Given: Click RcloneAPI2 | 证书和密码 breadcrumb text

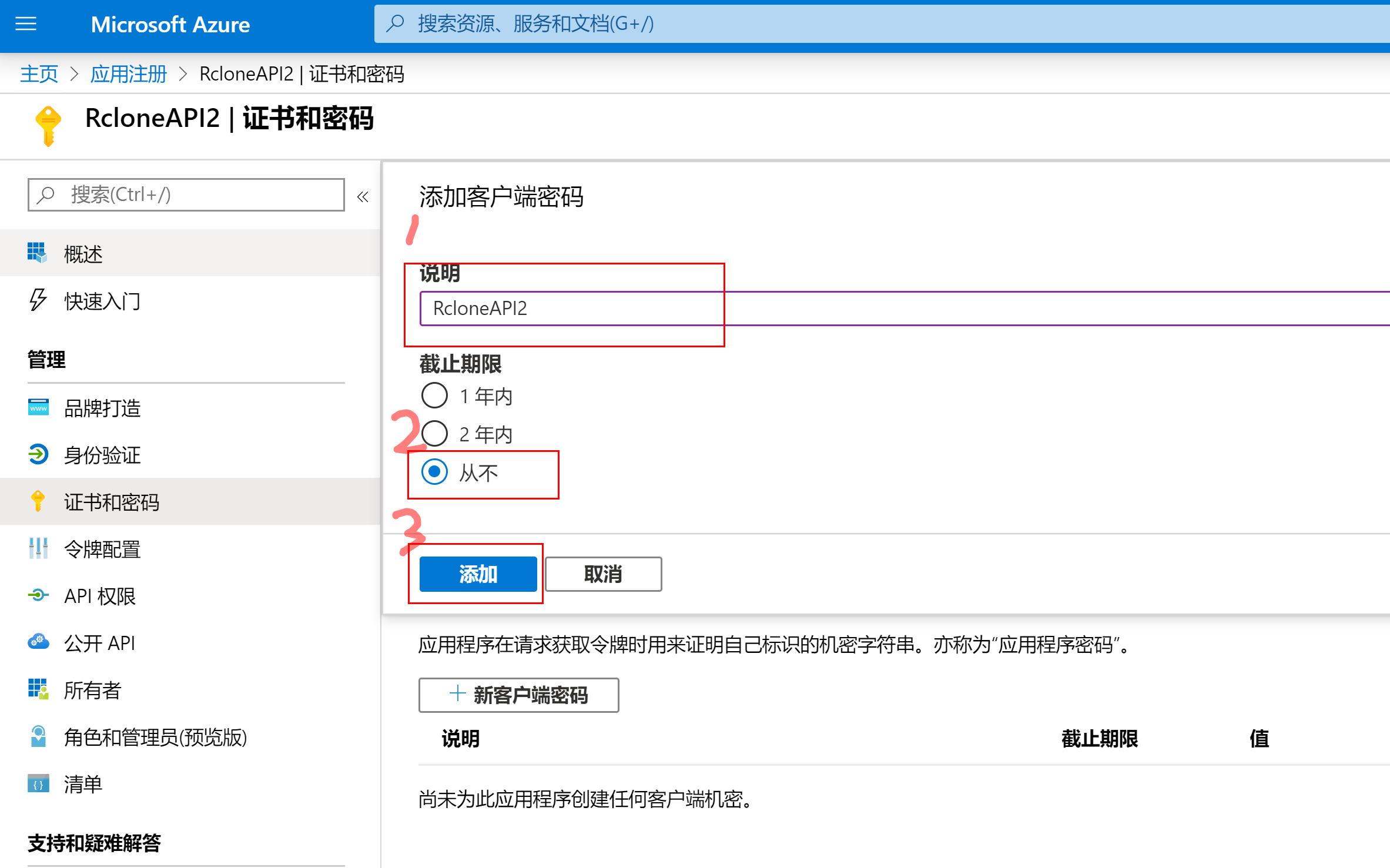Looking at the screenshot, I should [302, 74].
